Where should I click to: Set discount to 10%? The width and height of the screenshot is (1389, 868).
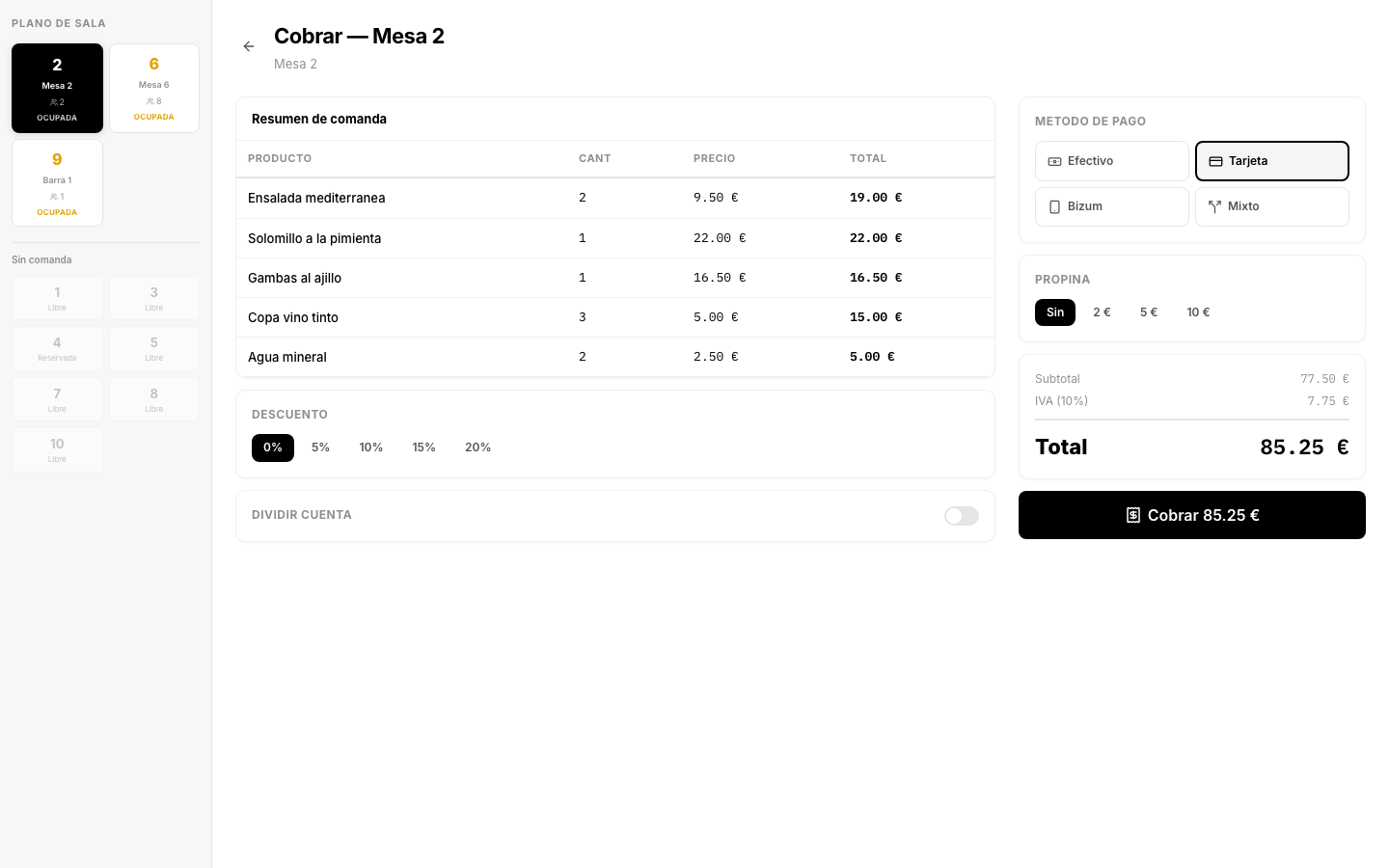coord(371,448)
